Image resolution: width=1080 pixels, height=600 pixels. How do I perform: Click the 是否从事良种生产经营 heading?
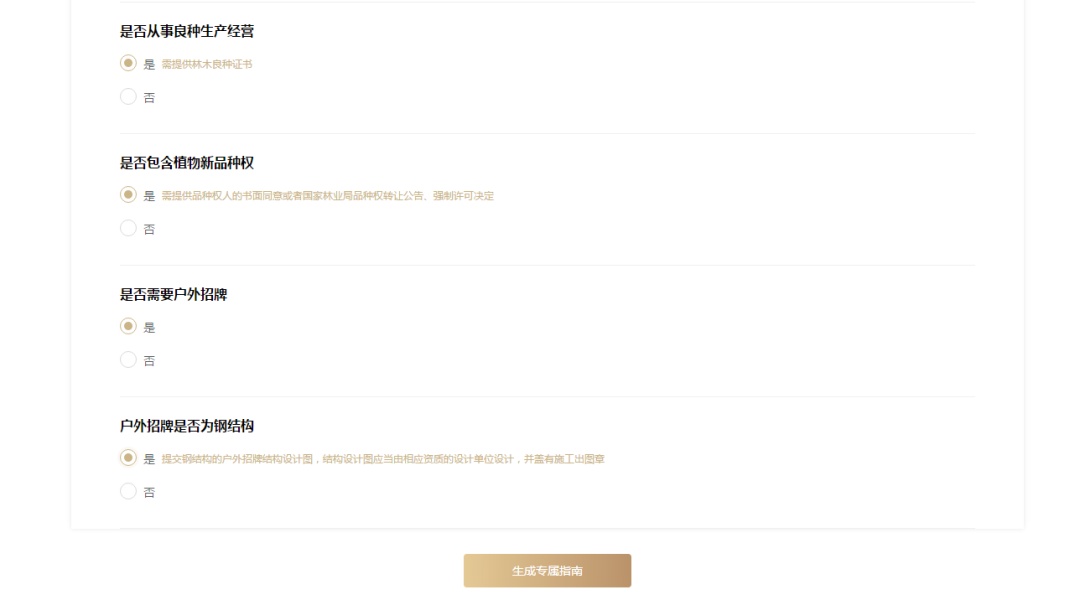[x=187, y=31]
